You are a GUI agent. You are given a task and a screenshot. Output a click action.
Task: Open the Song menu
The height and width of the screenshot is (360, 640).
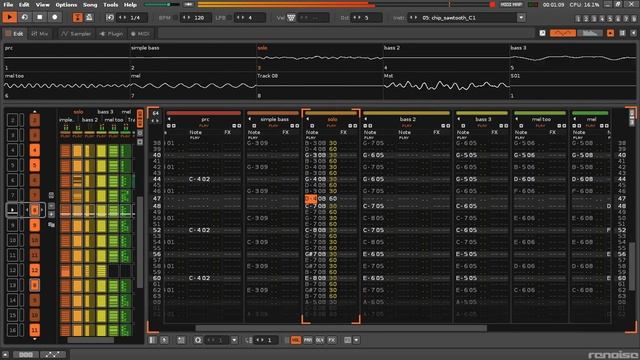(90, 4)
